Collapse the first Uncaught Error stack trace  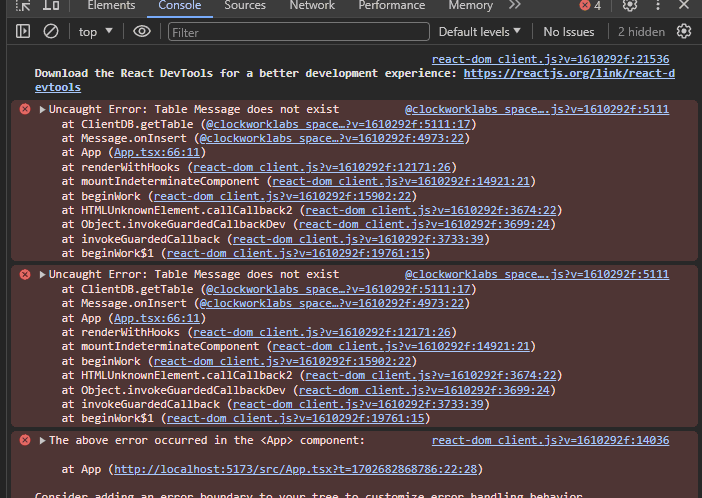click(43, 109)
